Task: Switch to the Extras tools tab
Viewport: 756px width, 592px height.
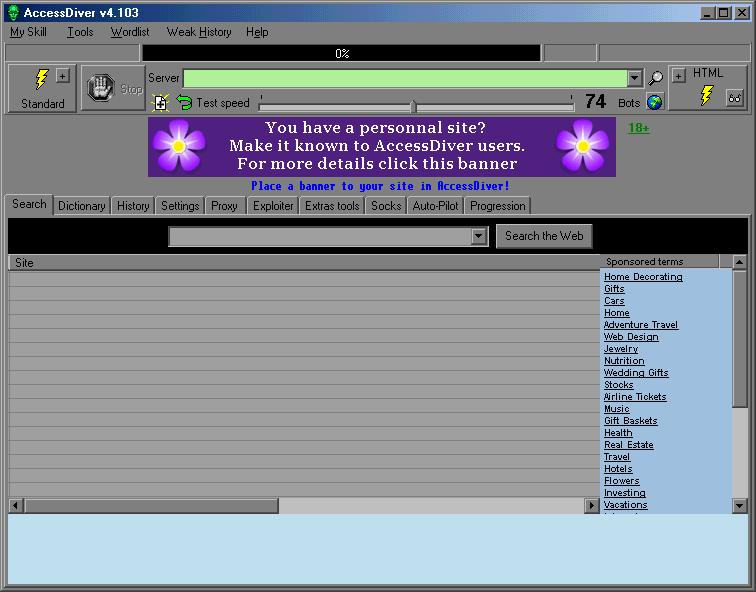Action: click(332, 206)
